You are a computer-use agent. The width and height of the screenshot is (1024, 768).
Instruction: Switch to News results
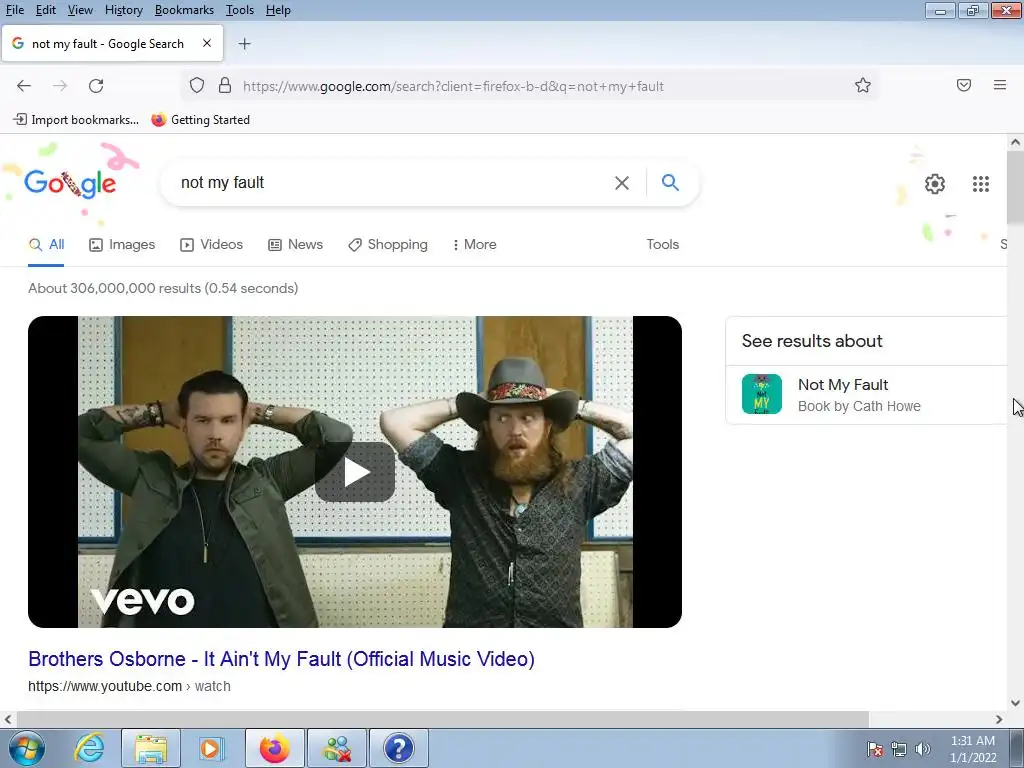(x=295, y=244)
